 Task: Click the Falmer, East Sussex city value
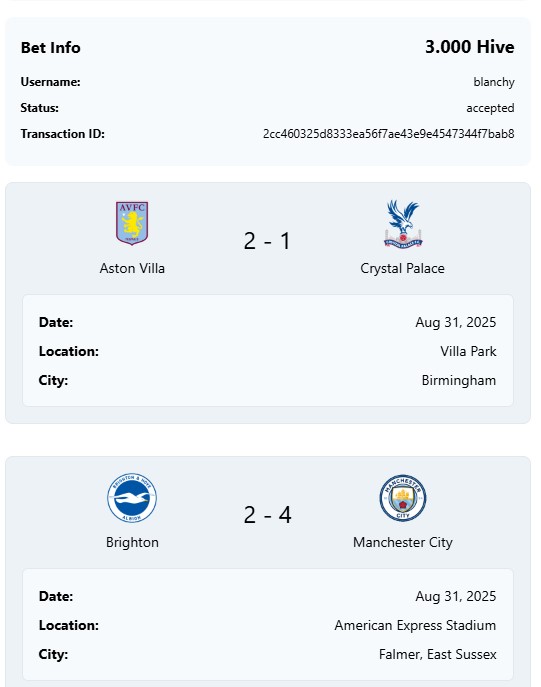[x=438, y=654]
